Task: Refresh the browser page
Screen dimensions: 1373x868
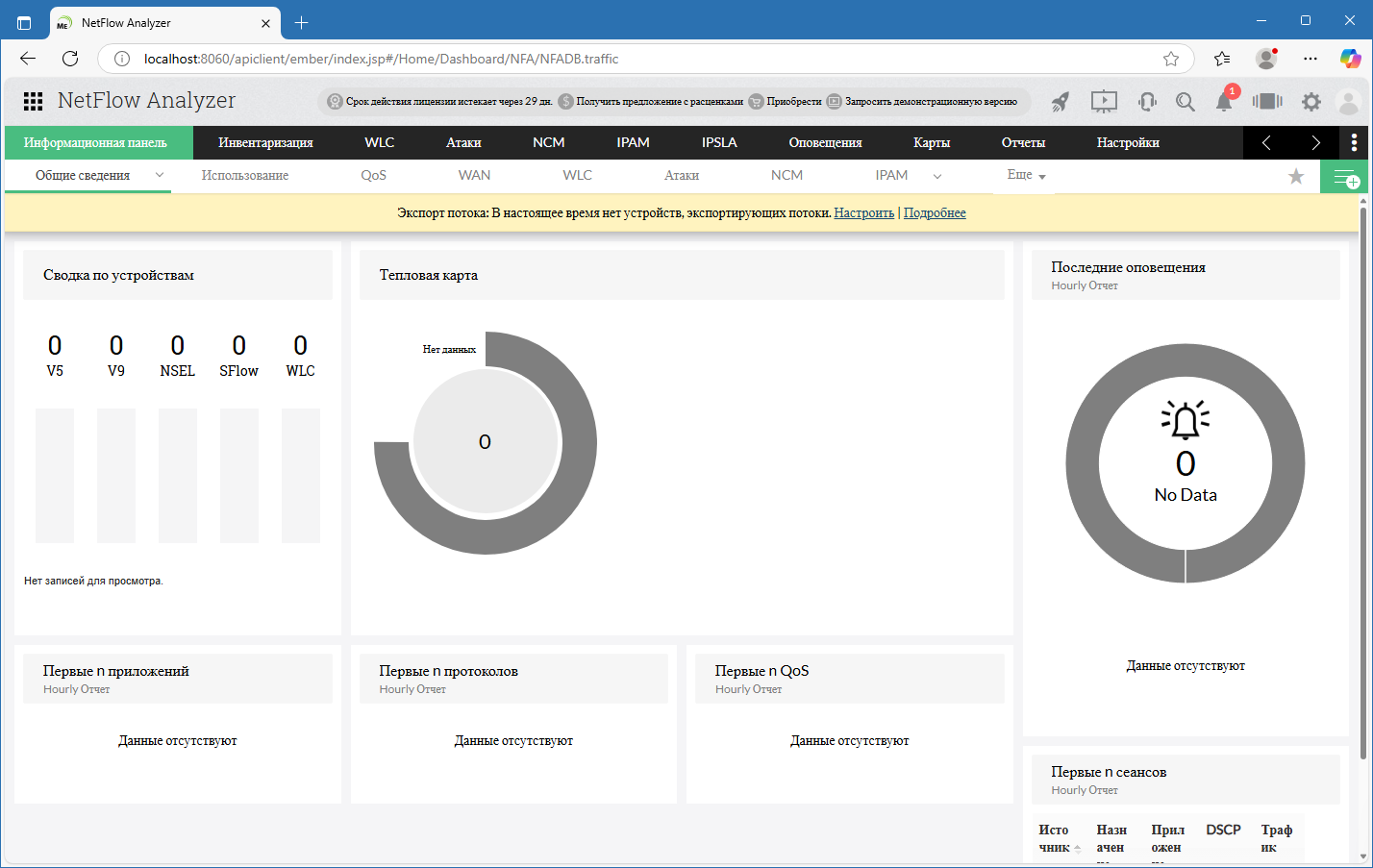Action: click(70, 59)
